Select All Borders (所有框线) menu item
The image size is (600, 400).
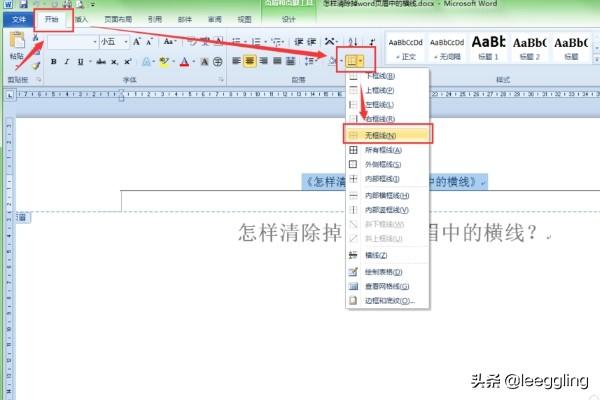pos(388,150)
